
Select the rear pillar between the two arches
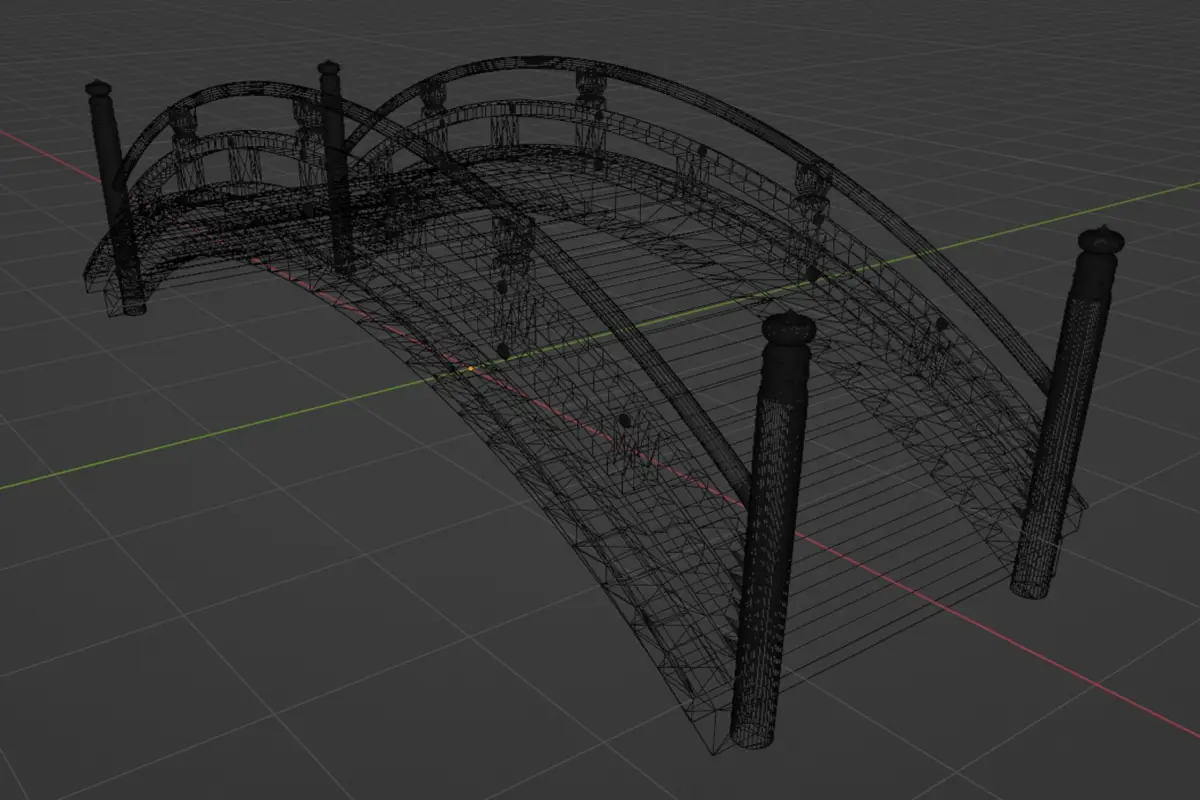coord(337,166)
